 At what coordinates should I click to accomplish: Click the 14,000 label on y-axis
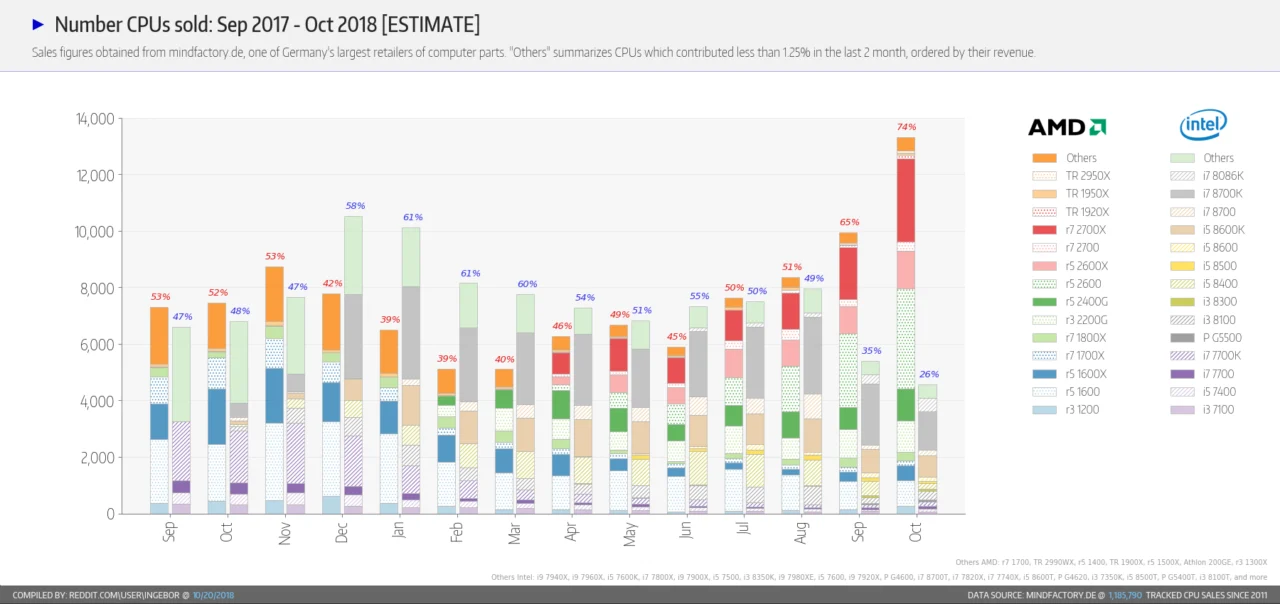tap(95, 119)
